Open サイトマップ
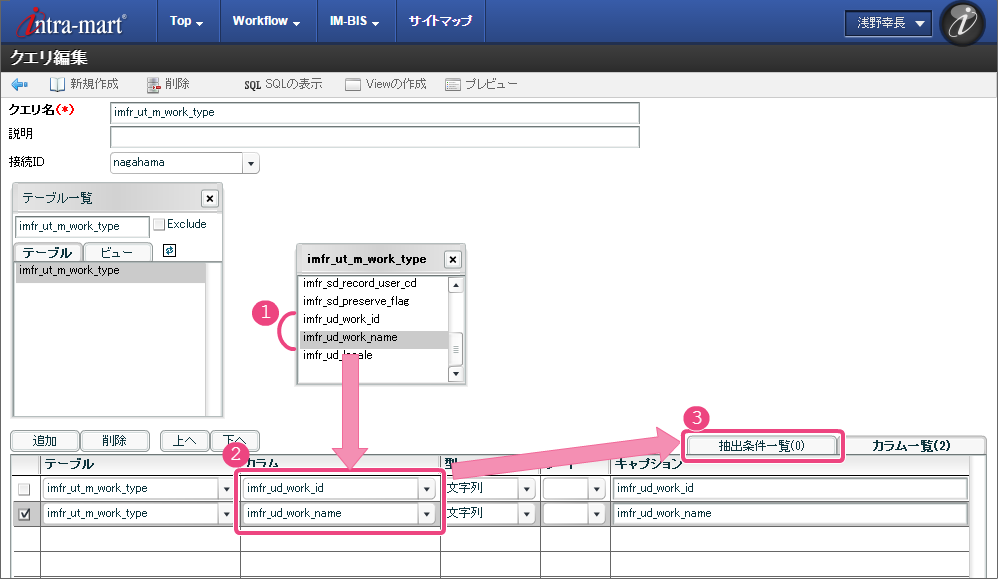 (440, 21)
